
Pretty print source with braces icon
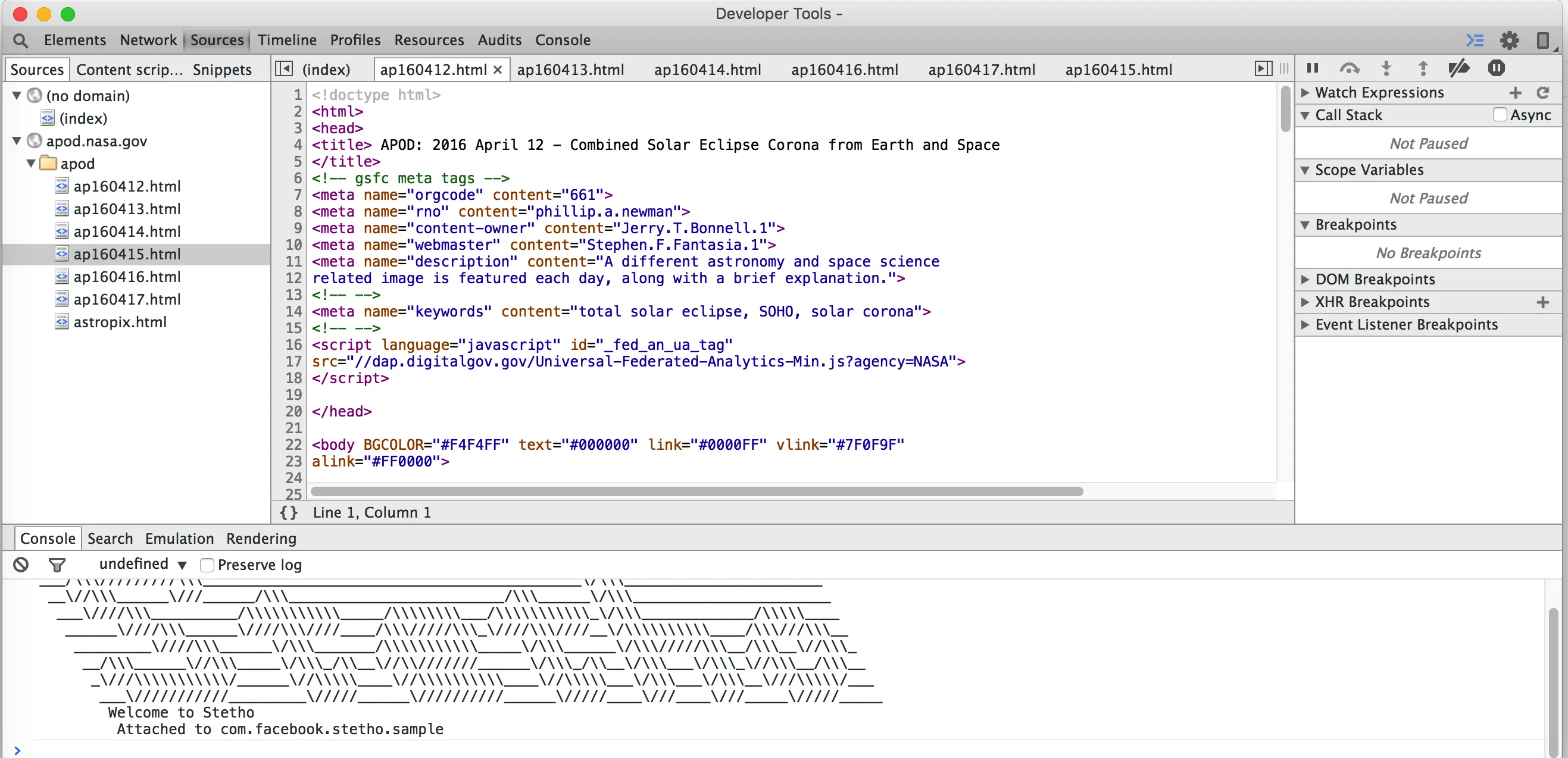point(289,512)
